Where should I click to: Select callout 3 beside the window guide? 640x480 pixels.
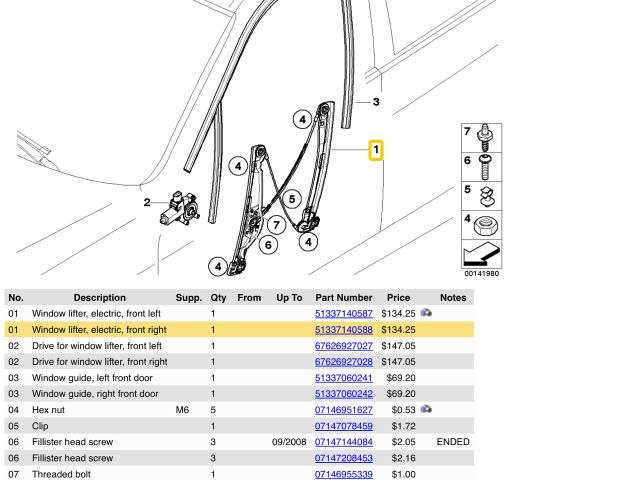click(376, 102)
